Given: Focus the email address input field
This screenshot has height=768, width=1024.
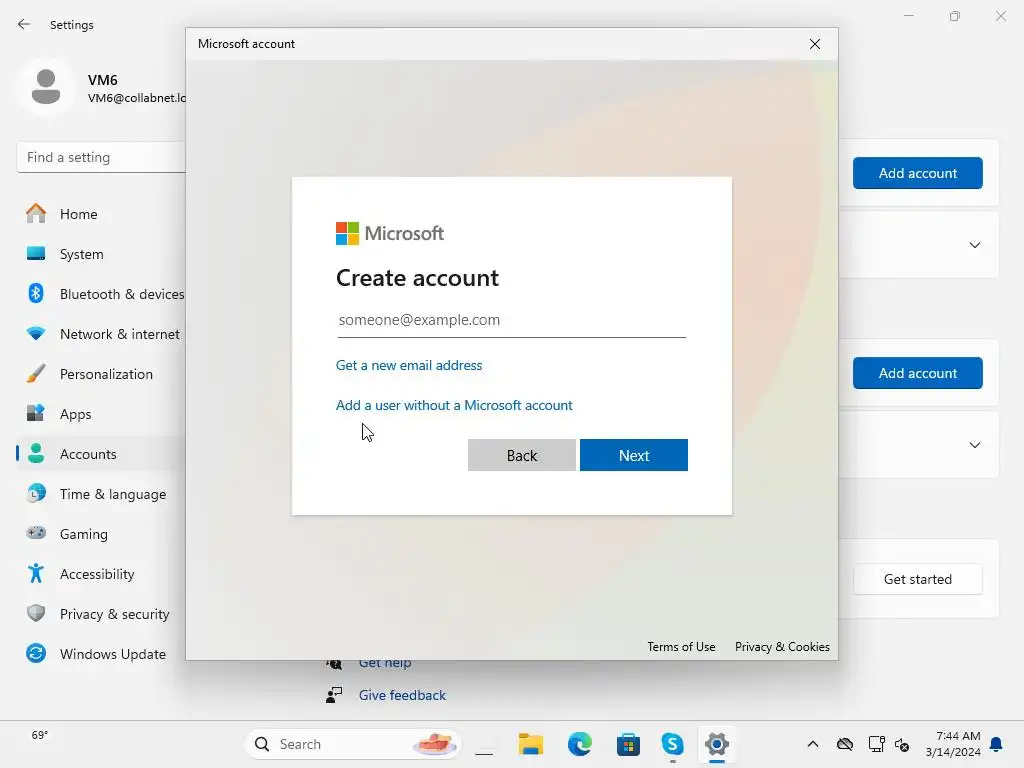Looking at the screenshot, I should point(511,320).
